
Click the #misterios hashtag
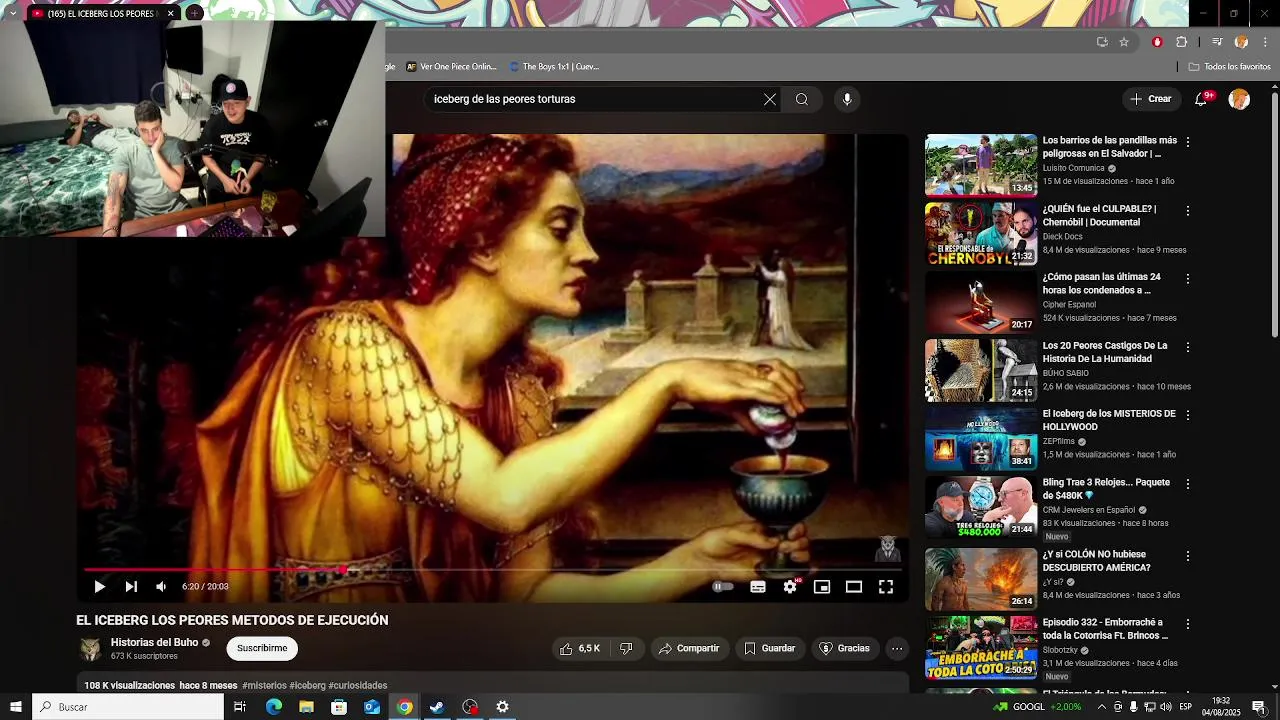click(264, 686)
